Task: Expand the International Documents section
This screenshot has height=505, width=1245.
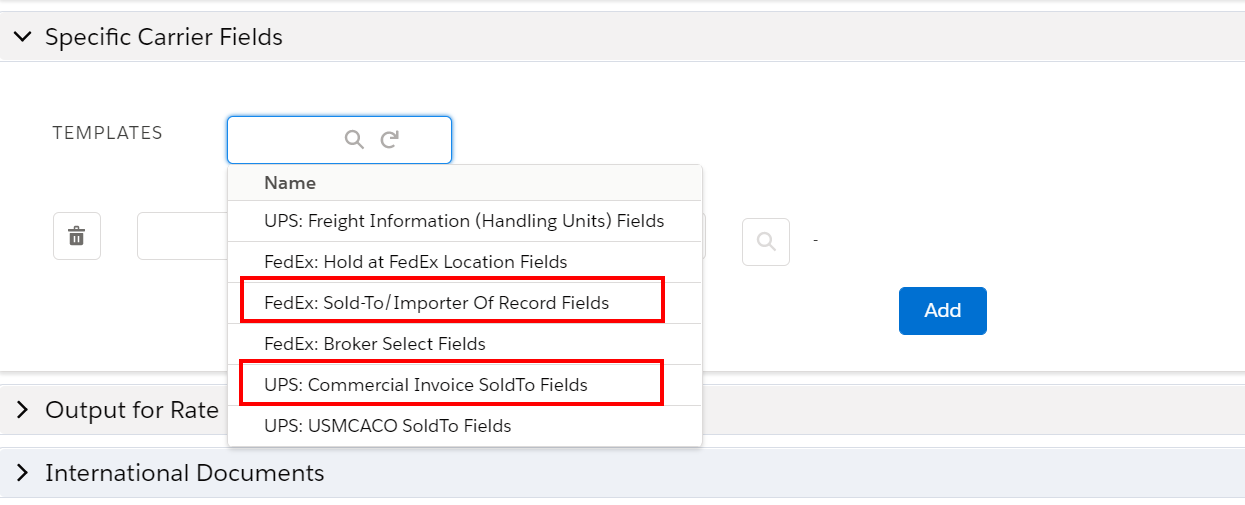Action: tap(22, 473)
